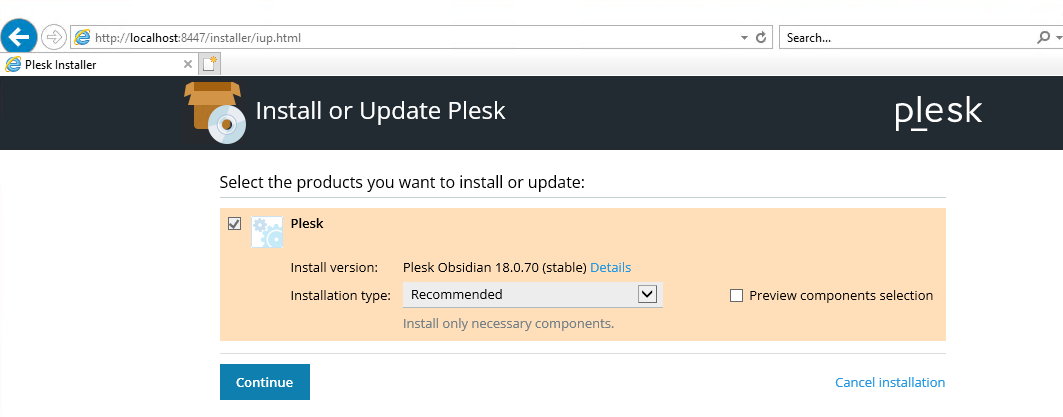This screenshot has height=417, width=1063.
Task: Click the browser forward arrow button
Action: click(x=53, y=37)
